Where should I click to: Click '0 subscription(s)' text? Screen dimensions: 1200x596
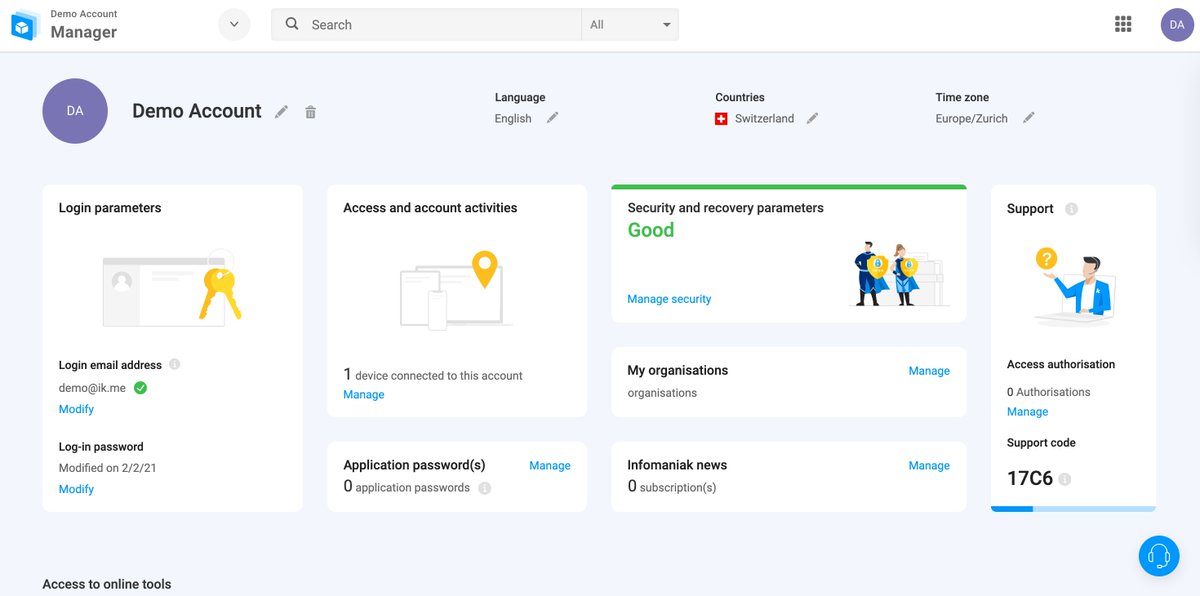[672, 487]
